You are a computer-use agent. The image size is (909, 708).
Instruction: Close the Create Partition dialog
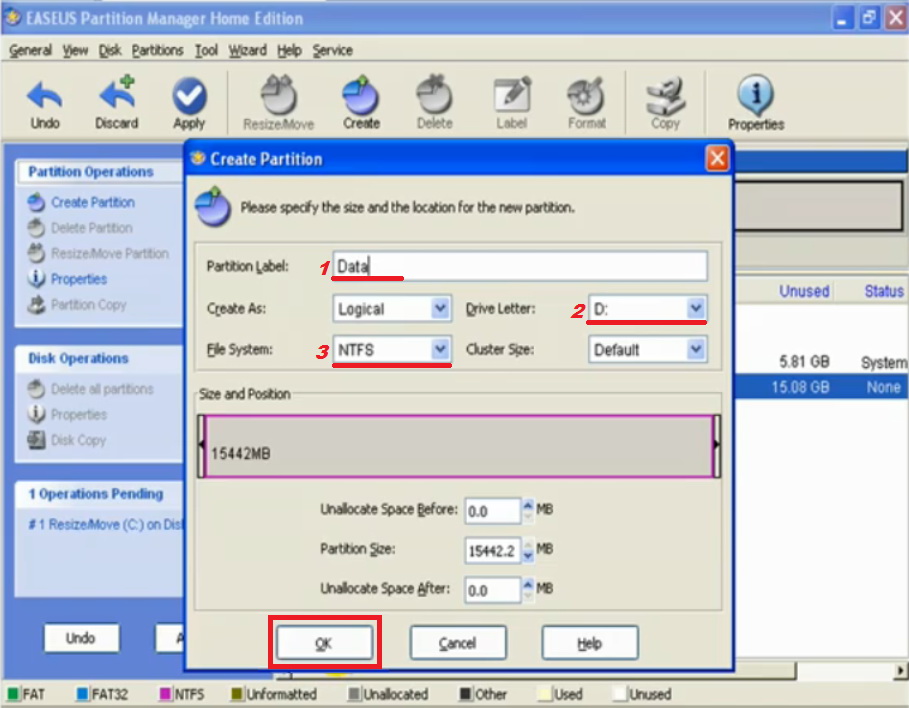coord(717,158)
